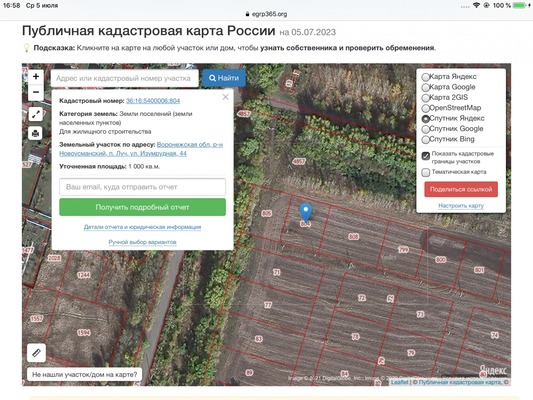The image size is (533, 400).
Task: Select Карта 2GIS map layer
Action: 425,98
